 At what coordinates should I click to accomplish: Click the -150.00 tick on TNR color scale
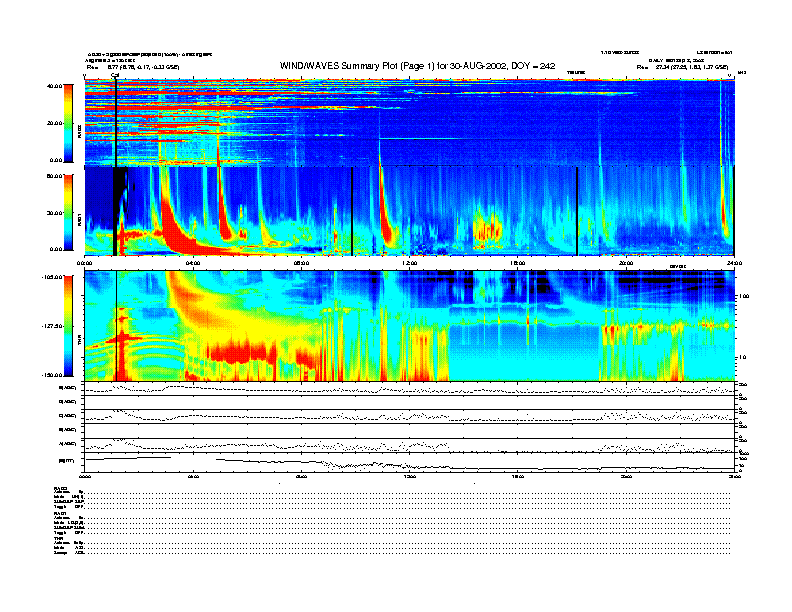[x=52, y=375]
